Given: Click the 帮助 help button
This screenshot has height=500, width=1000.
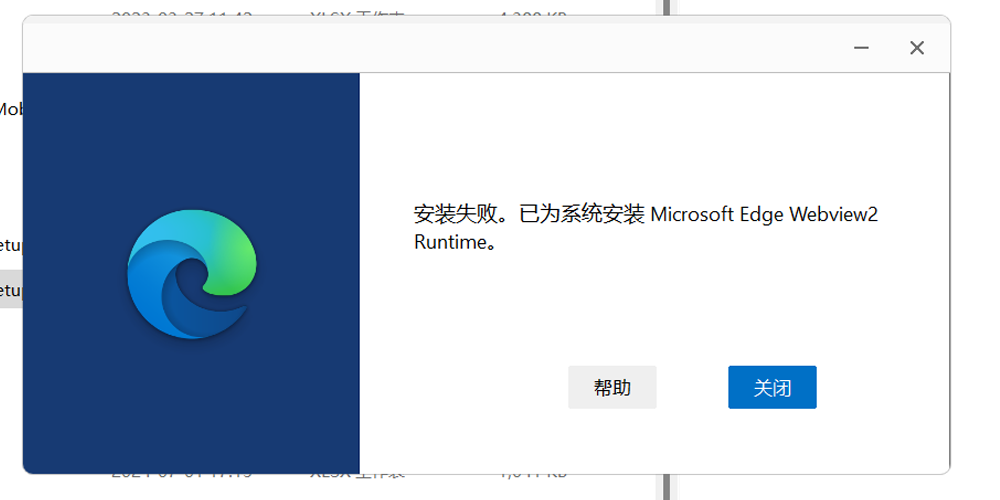Looking at the screenshot, I should pyautogui.click(x=612, y=387).
